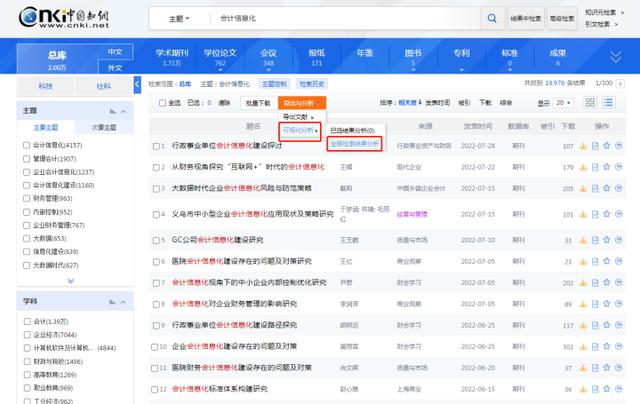Open the 检索历史 link
Image resolution: width=640 pixels, height=404 pixels.
(312, 84)
